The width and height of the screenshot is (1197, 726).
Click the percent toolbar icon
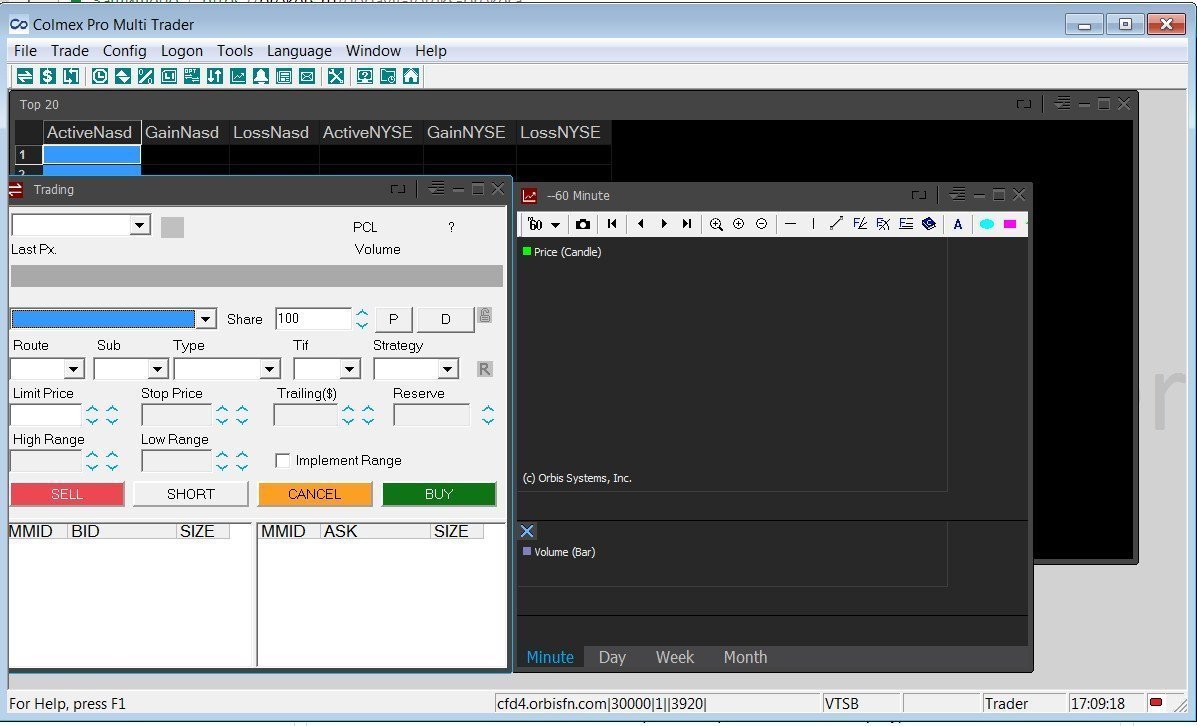pyautogui.click(x=145, y=76)
